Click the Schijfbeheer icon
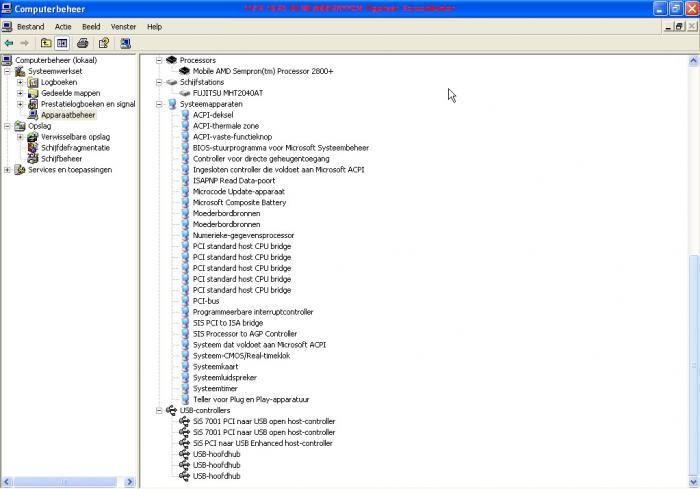700x489 pixels. [x=33, y=159]
